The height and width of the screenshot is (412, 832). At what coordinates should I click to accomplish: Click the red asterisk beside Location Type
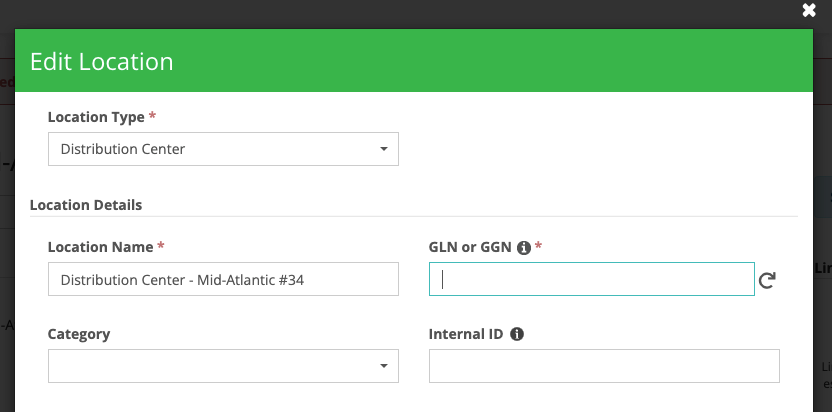tap(152, 117)
